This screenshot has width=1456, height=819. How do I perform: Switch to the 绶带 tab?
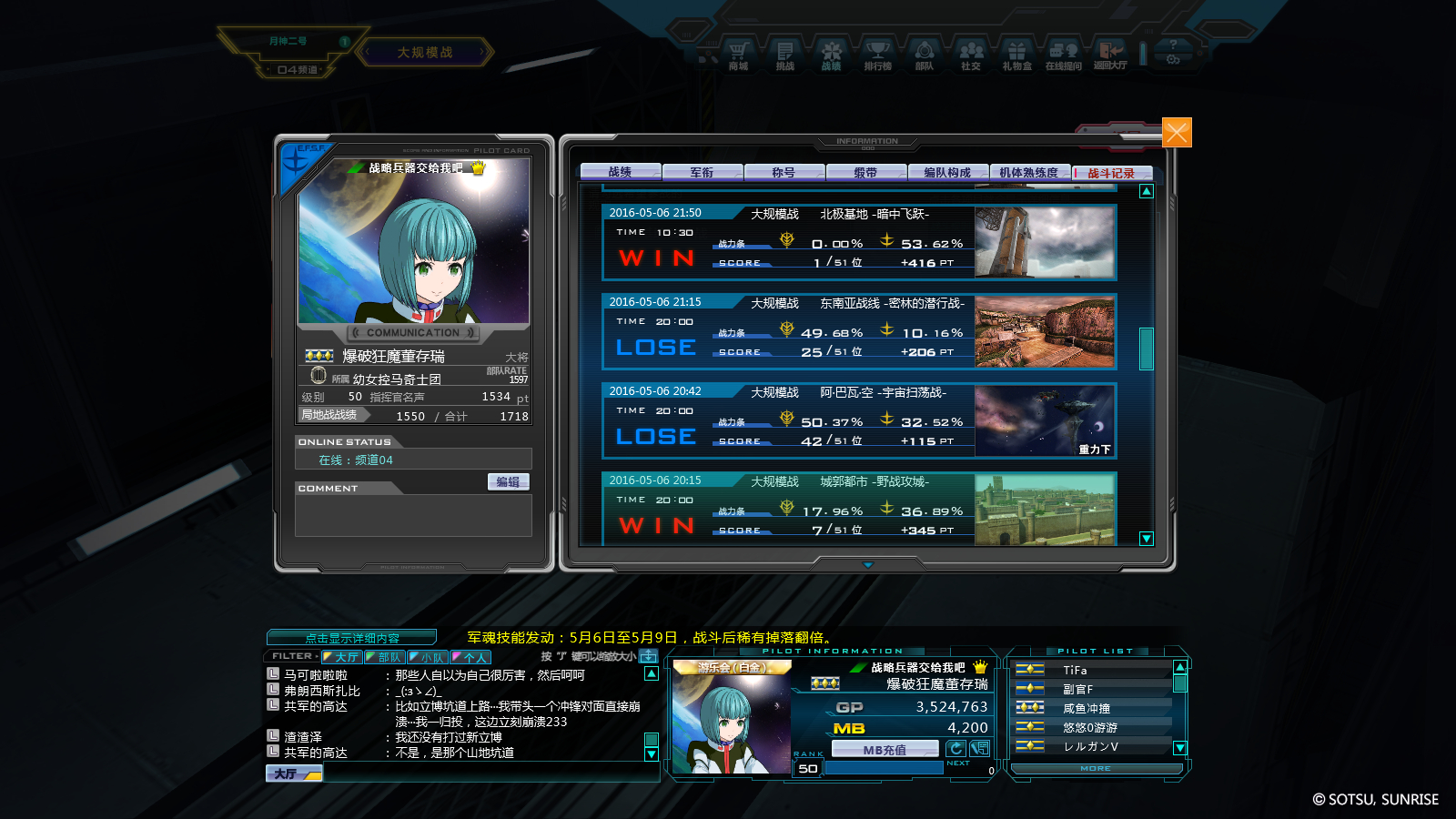(866, 172)
